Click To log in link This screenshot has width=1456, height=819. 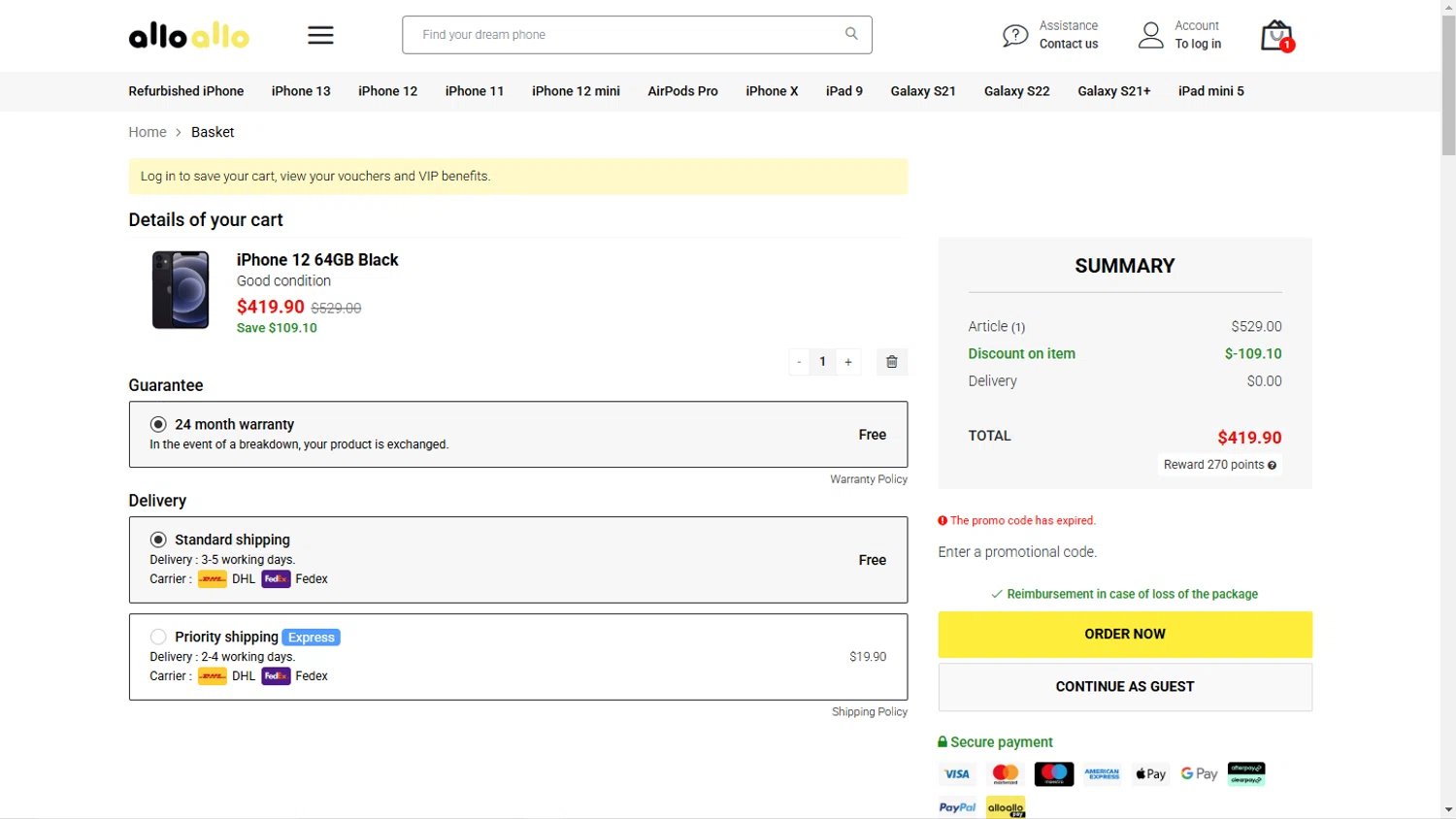(x=1198, y=45)
